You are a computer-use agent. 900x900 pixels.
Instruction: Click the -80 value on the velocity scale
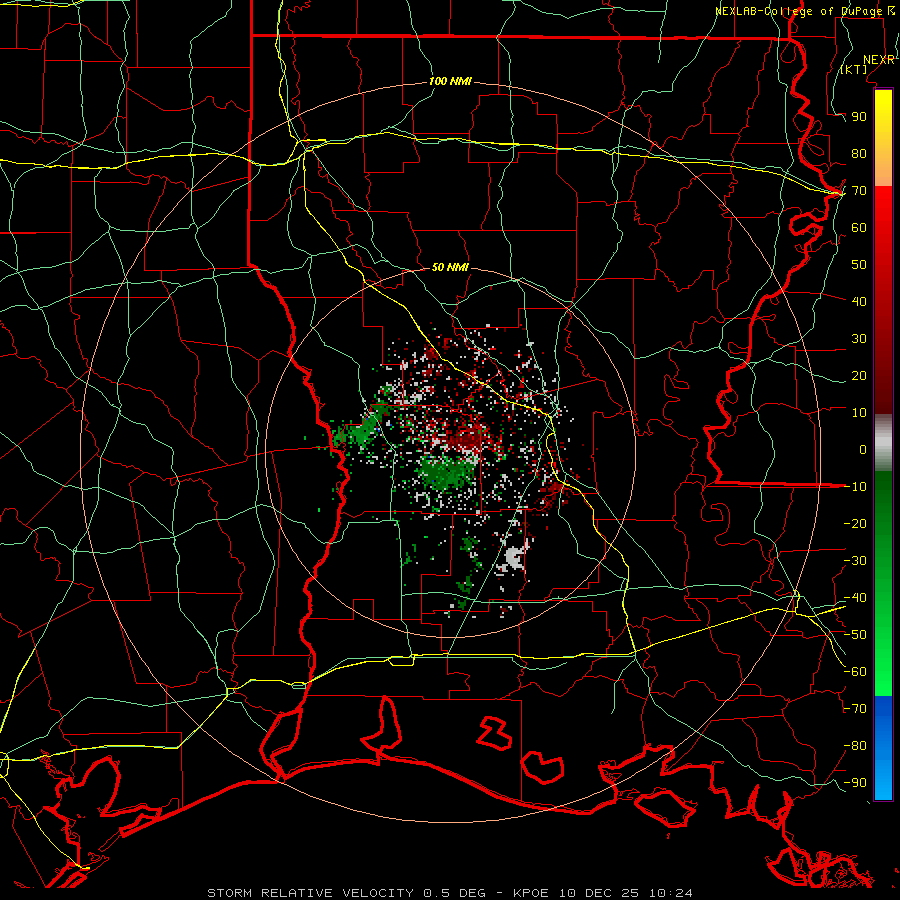coord(855,746)
